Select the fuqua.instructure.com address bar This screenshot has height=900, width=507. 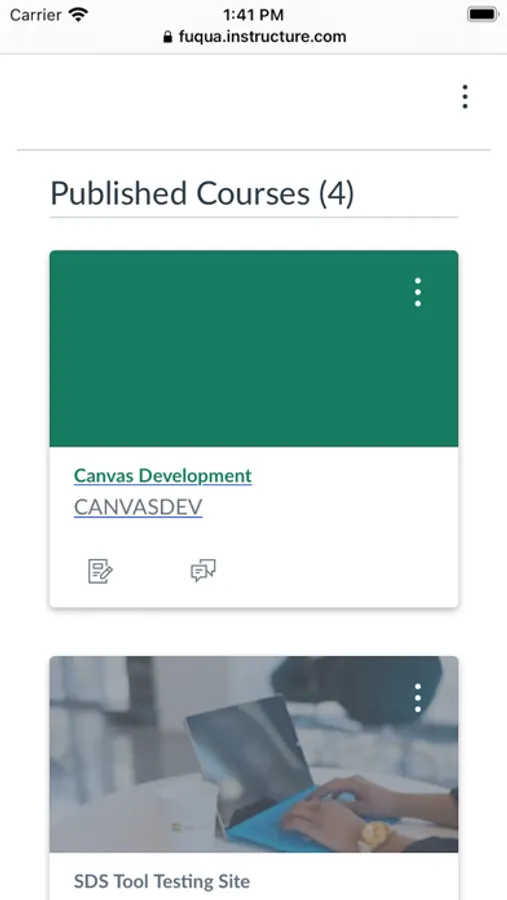(254, 37)
